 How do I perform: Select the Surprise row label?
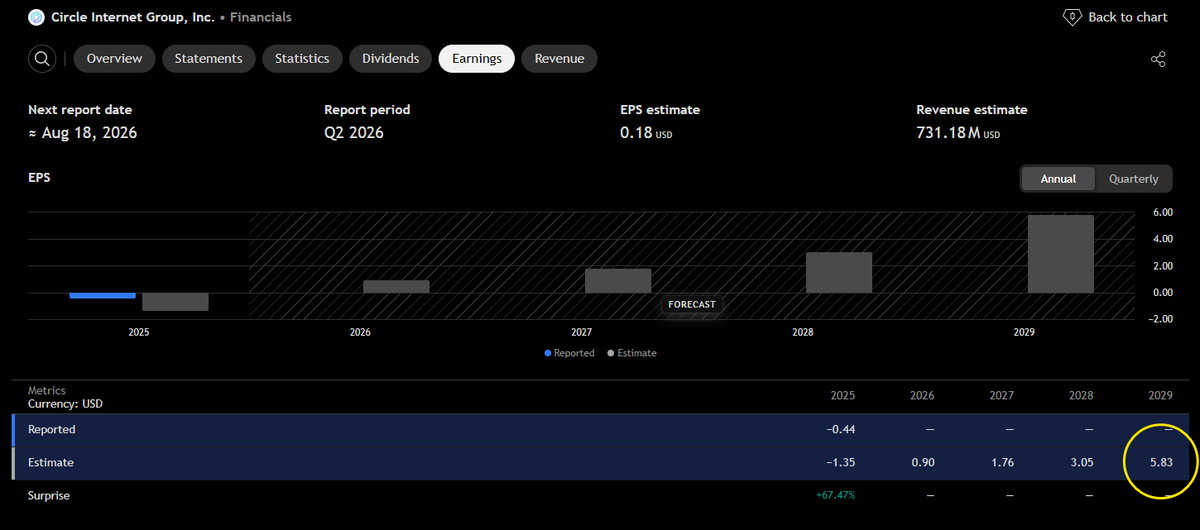coord(49,495)
